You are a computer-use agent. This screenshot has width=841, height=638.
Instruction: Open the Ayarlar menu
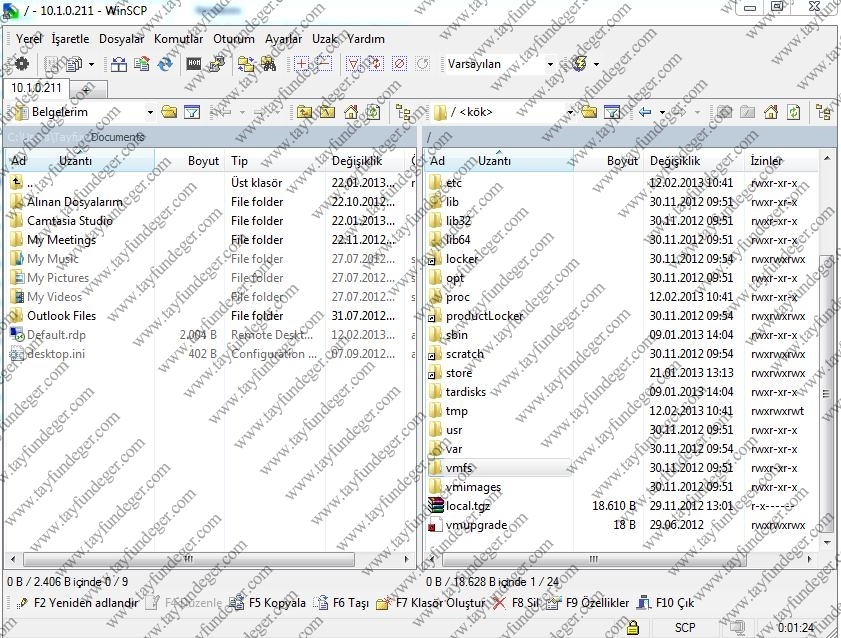click(x=283, y=39)
